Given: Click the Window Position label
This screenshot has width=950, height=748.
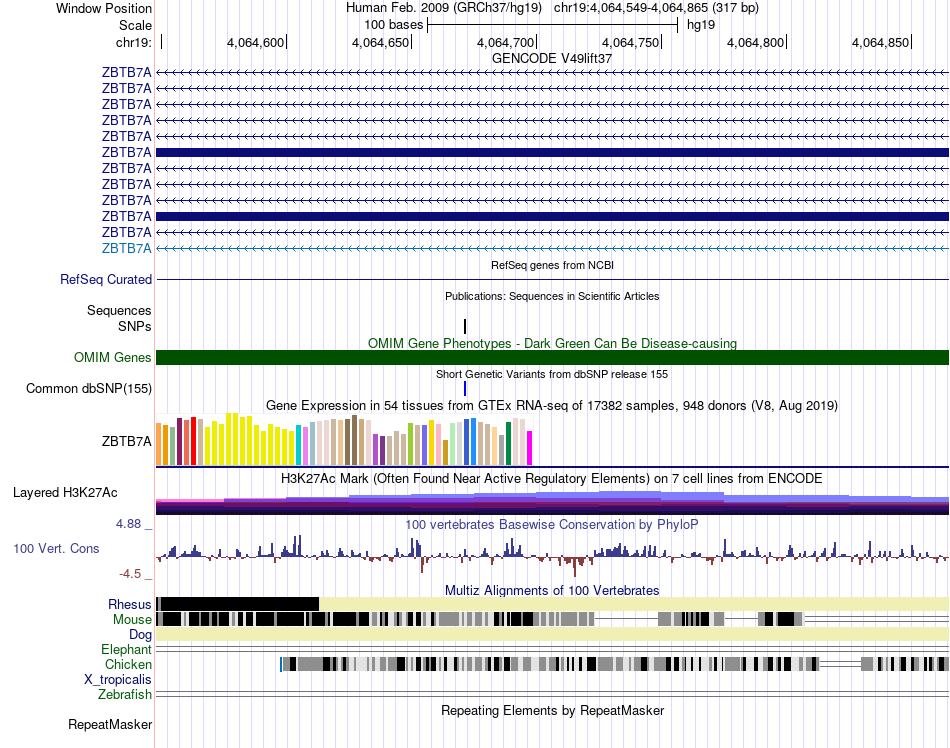Looking at the screenshot, I should click(x=104, y=8).
